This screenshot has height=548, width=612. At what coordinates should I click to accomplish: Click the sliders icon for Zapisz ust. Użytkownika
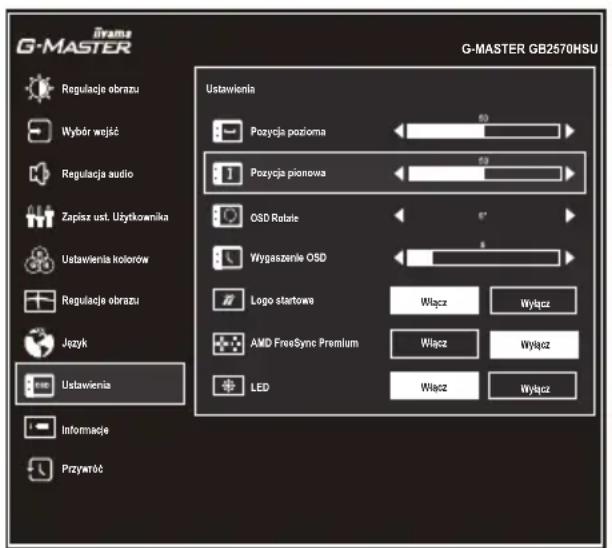click(39, 216)
